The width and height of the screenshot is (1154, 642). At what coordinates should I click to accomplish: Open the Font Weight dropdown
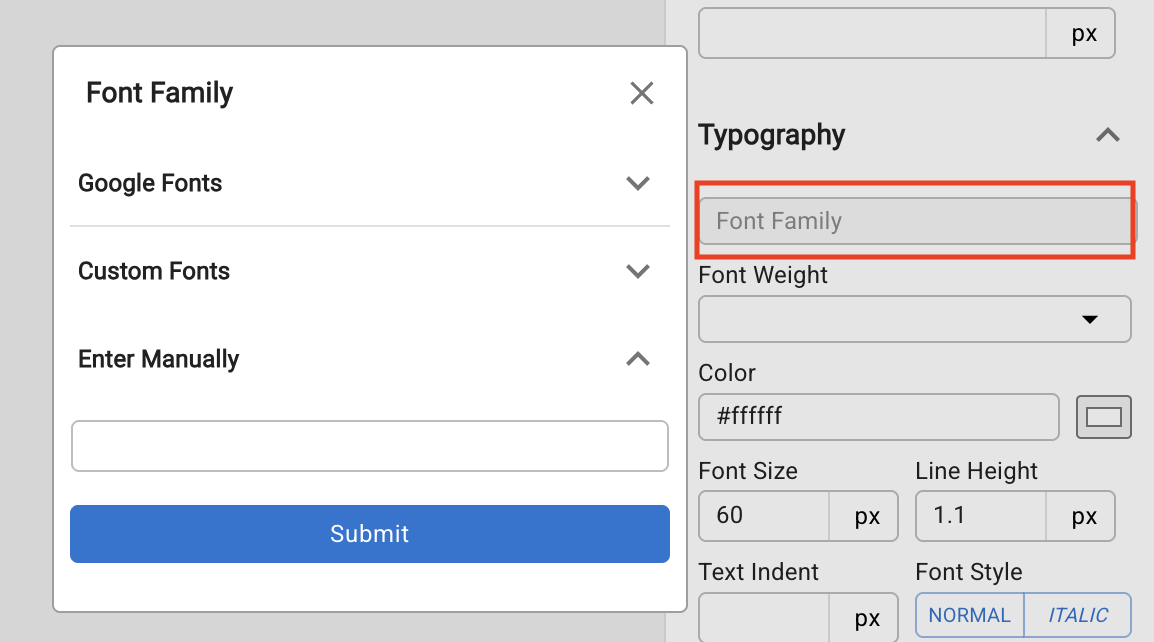coord(914,319)
